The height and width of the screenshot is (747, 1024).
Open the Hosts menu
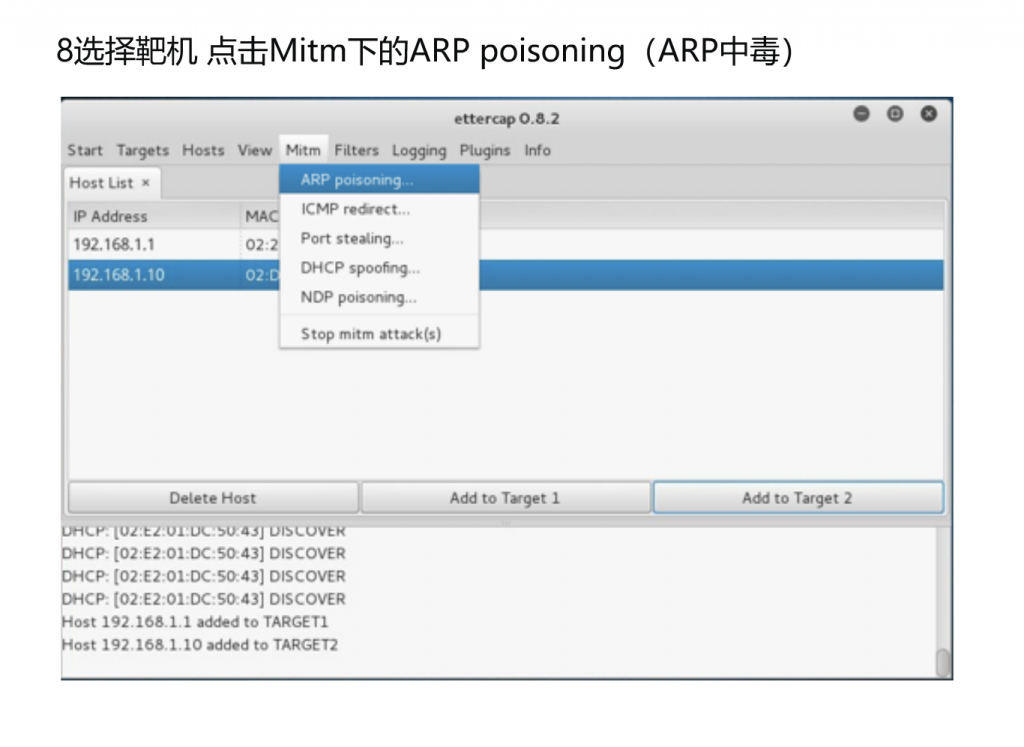click(203, 150)
